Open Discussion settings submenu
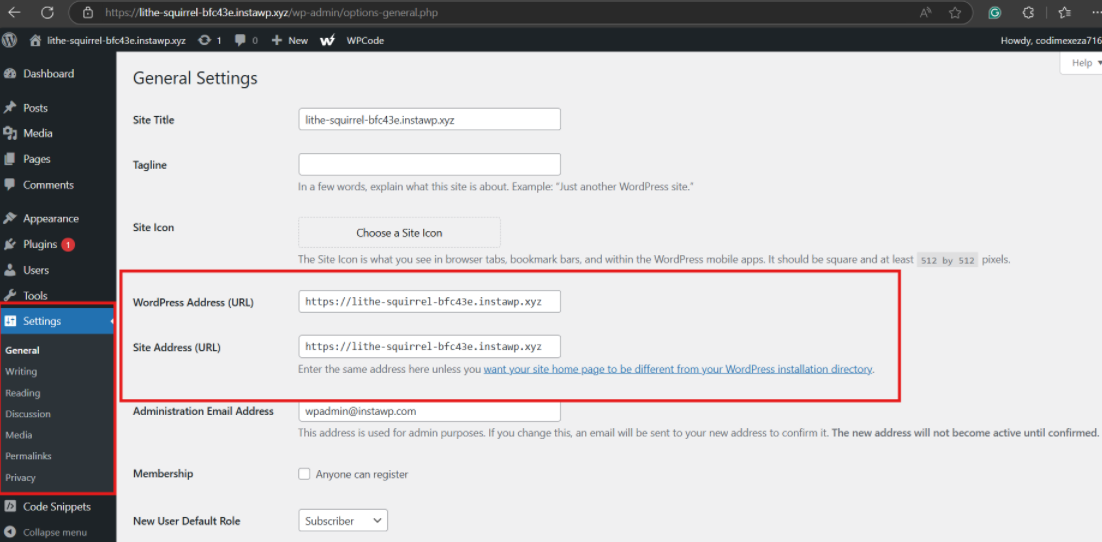Viewport: 1102px width, 542px height. point(28,414)
